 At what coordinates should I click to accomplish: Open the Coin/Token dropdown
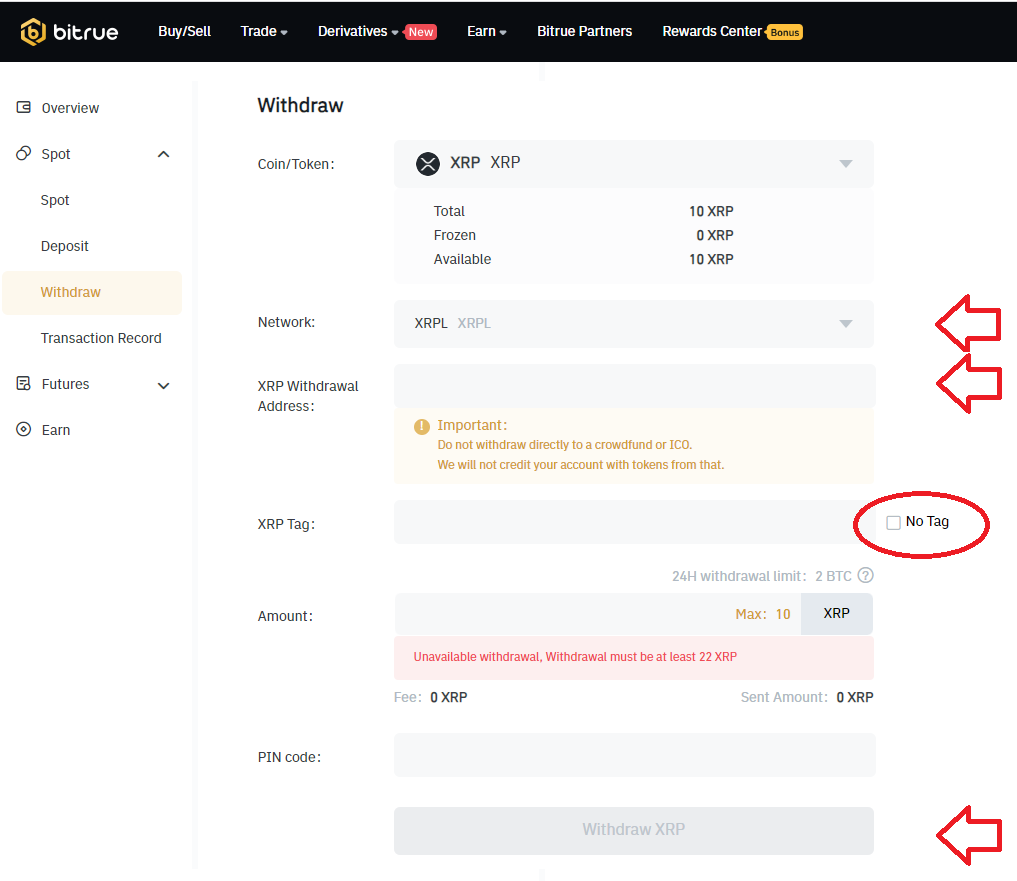point(845,164)
